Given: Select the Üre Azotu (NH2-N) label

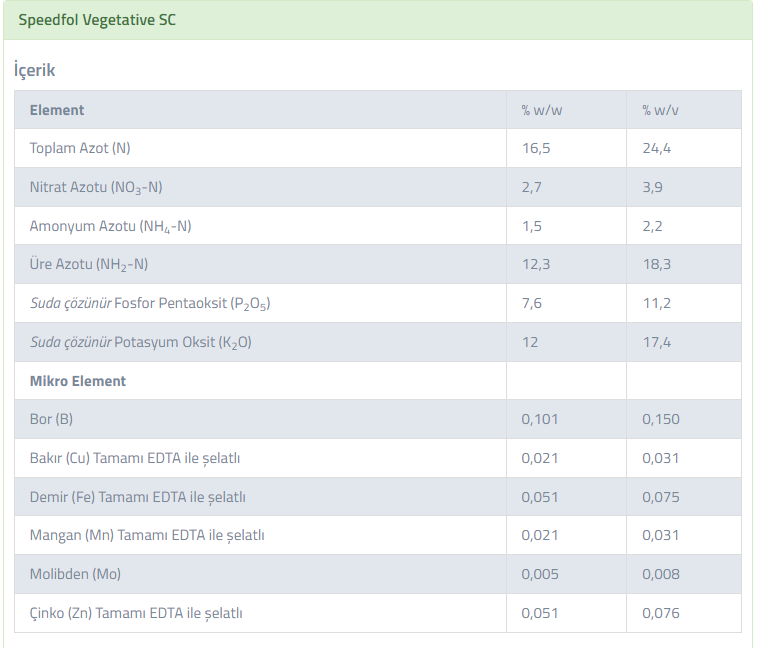Looking at the screenshot, I should pyautogui.click(x=89, y=264).
